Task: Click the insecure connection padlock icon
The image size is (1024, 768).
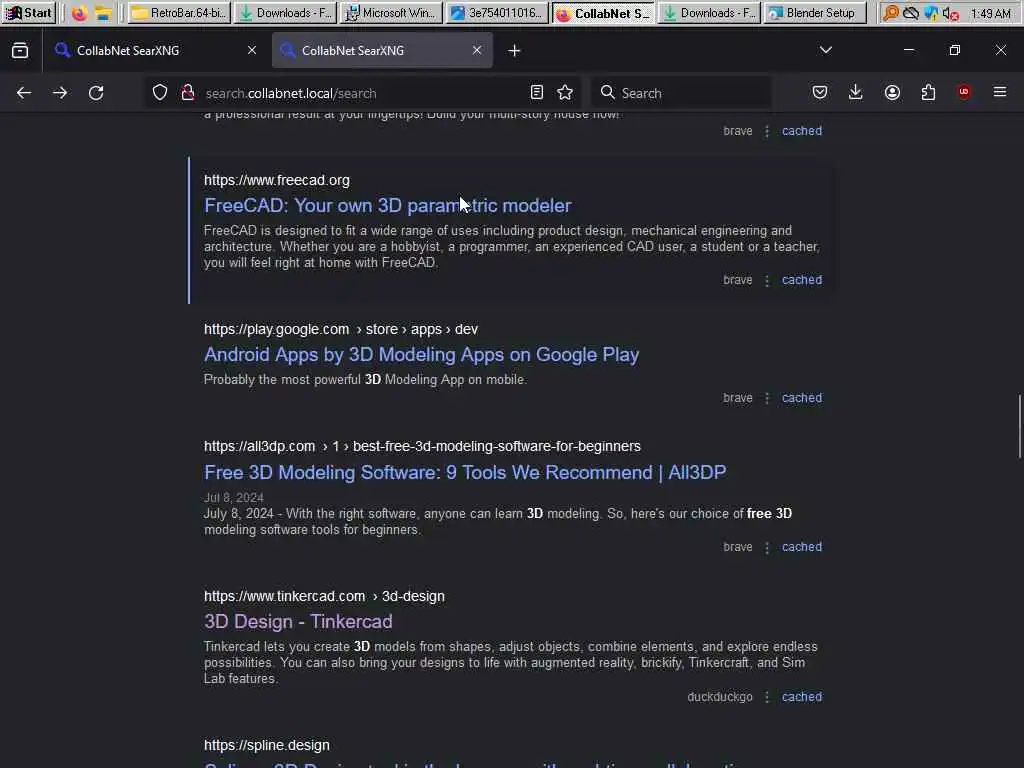Action: tap(188, 93)
